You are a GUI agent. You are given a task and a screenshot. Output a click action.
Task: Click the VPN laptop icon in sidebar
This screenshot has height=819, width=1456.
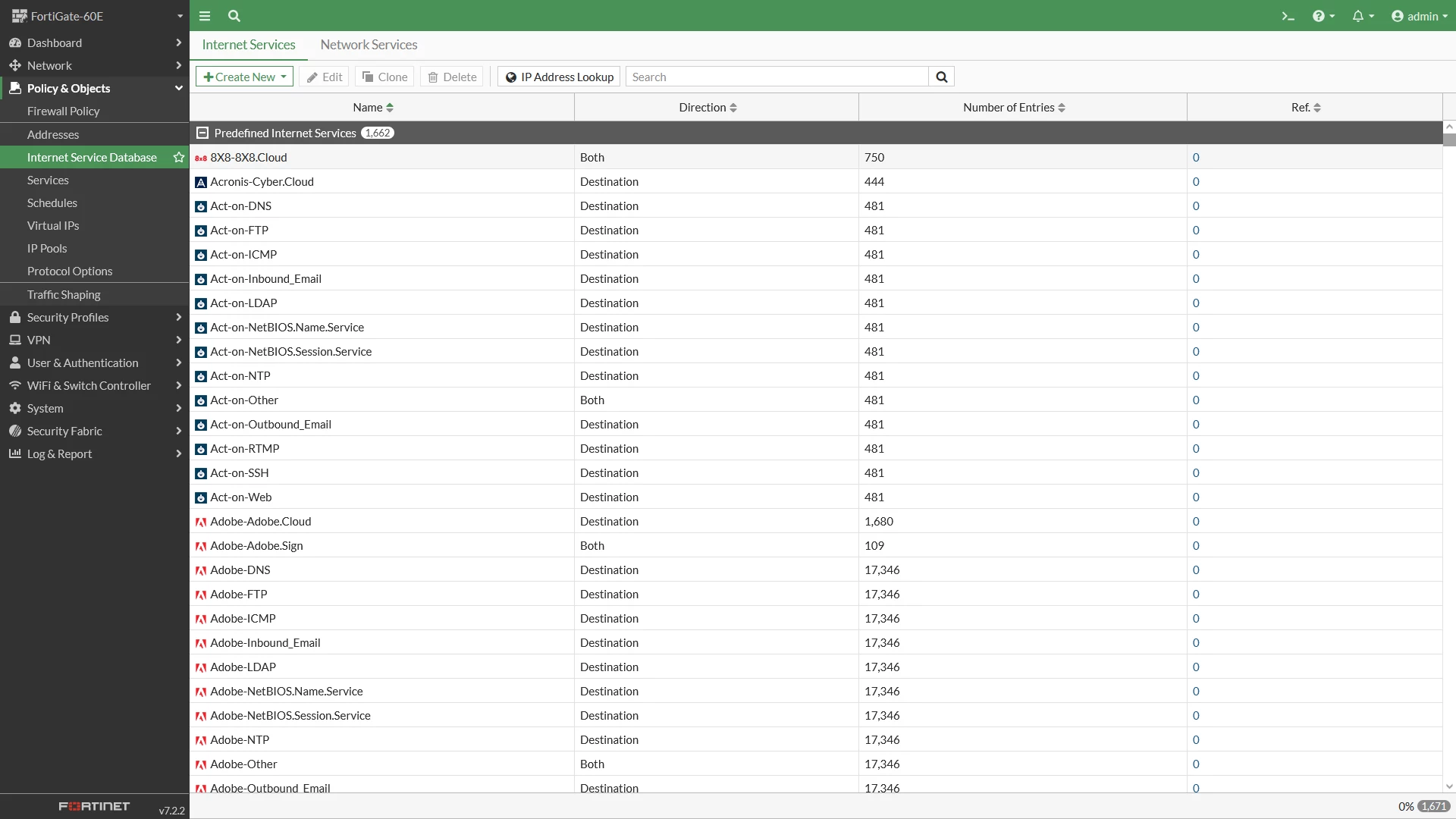click(15, 340)
